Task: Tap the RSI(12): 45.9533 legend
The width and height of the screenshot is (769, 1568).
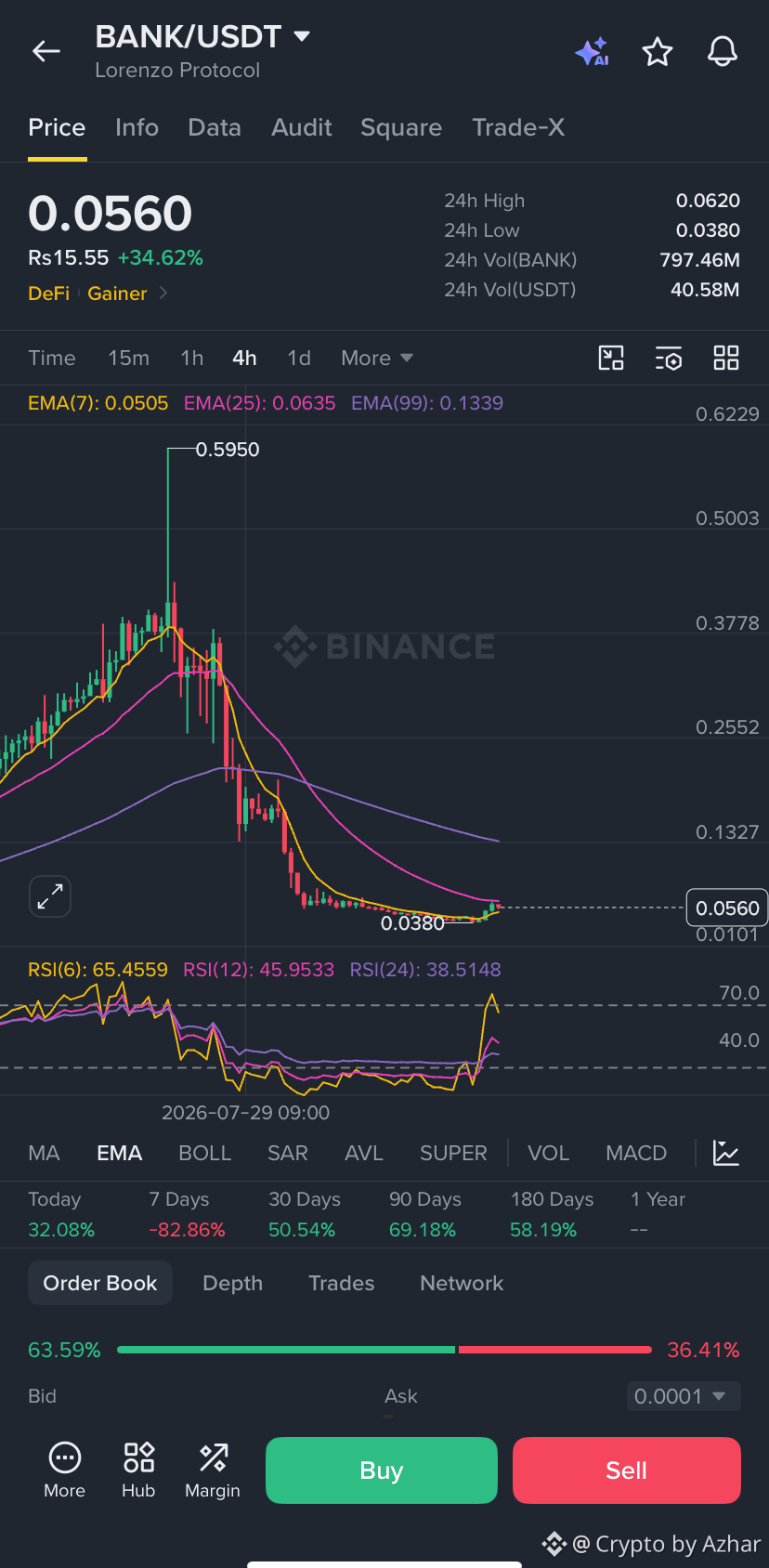Action: [259, 970]
